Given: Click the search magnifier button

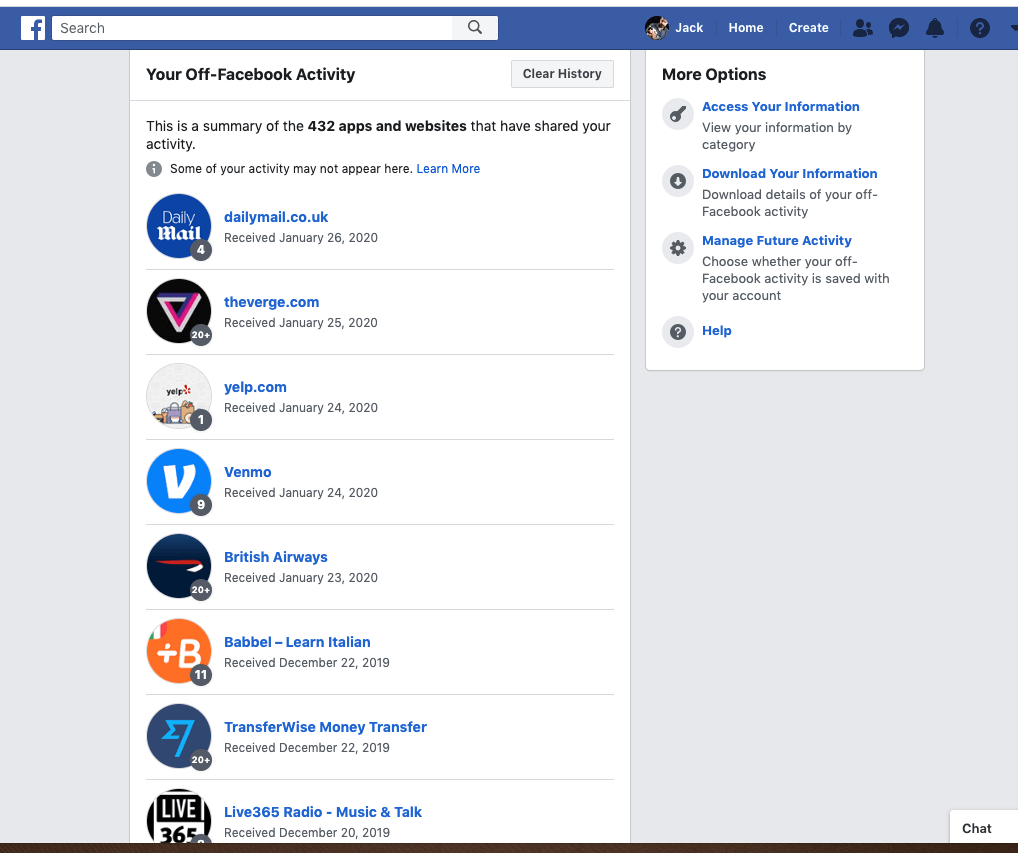Looking at the screenshot, I should [x=475, y=28].
